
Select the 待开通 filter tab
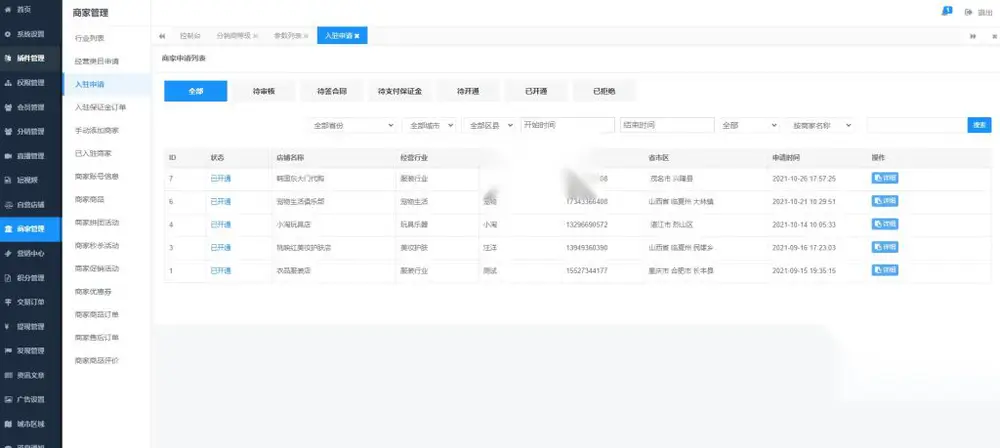pos(468,91)
